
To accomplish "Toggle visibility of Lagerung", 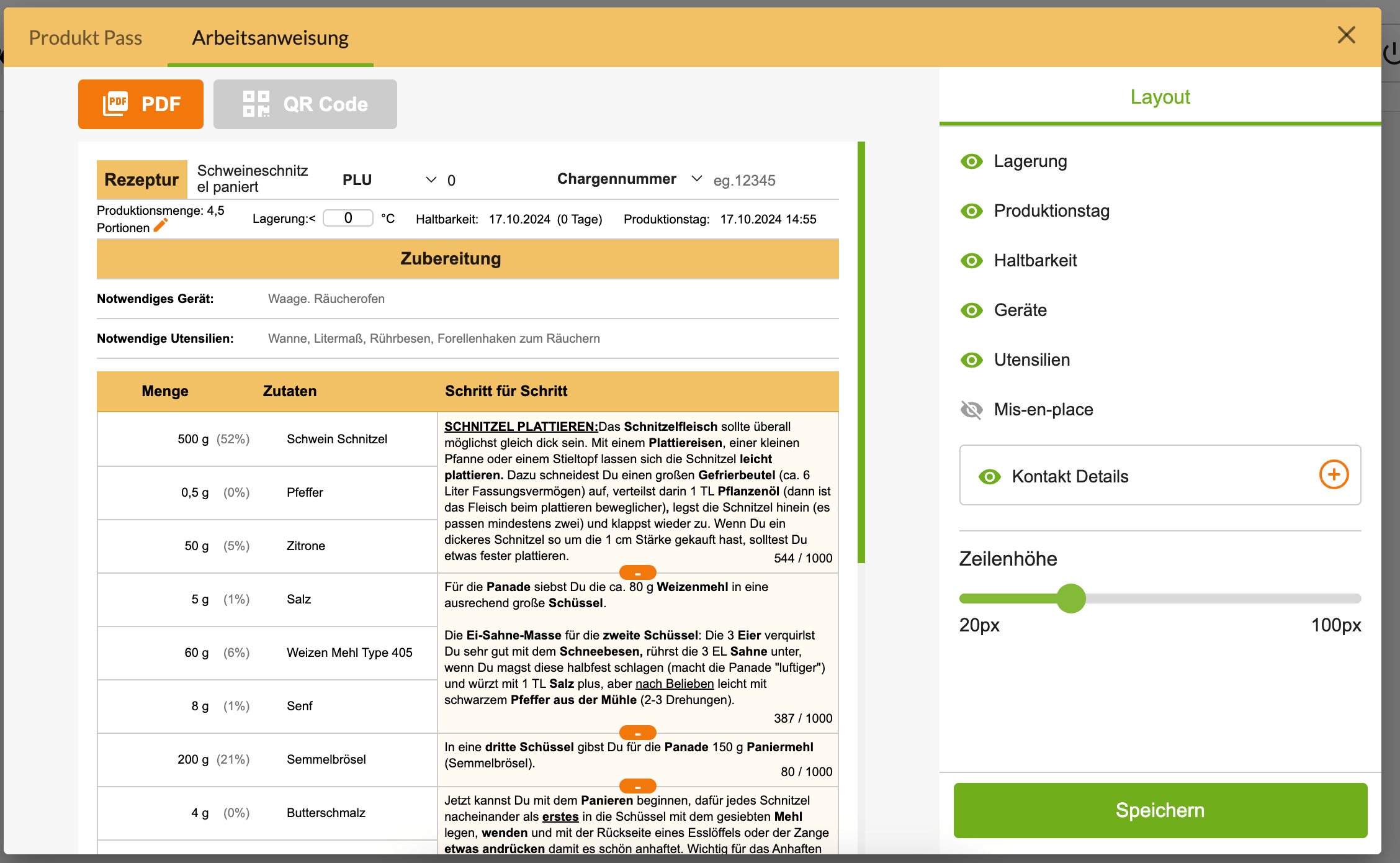I will tap(972, 161).
